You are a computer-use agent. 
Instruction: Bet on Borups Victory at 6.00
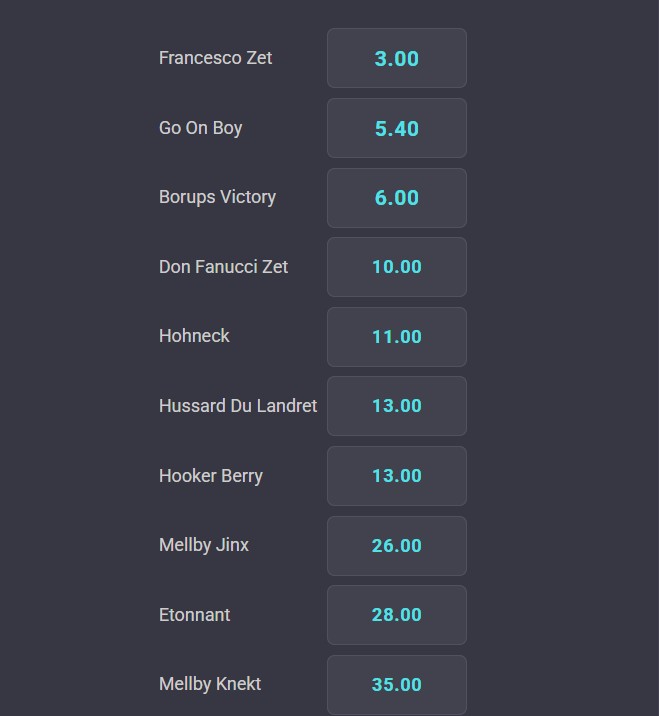pyautogui.click(x=397, y=198)
